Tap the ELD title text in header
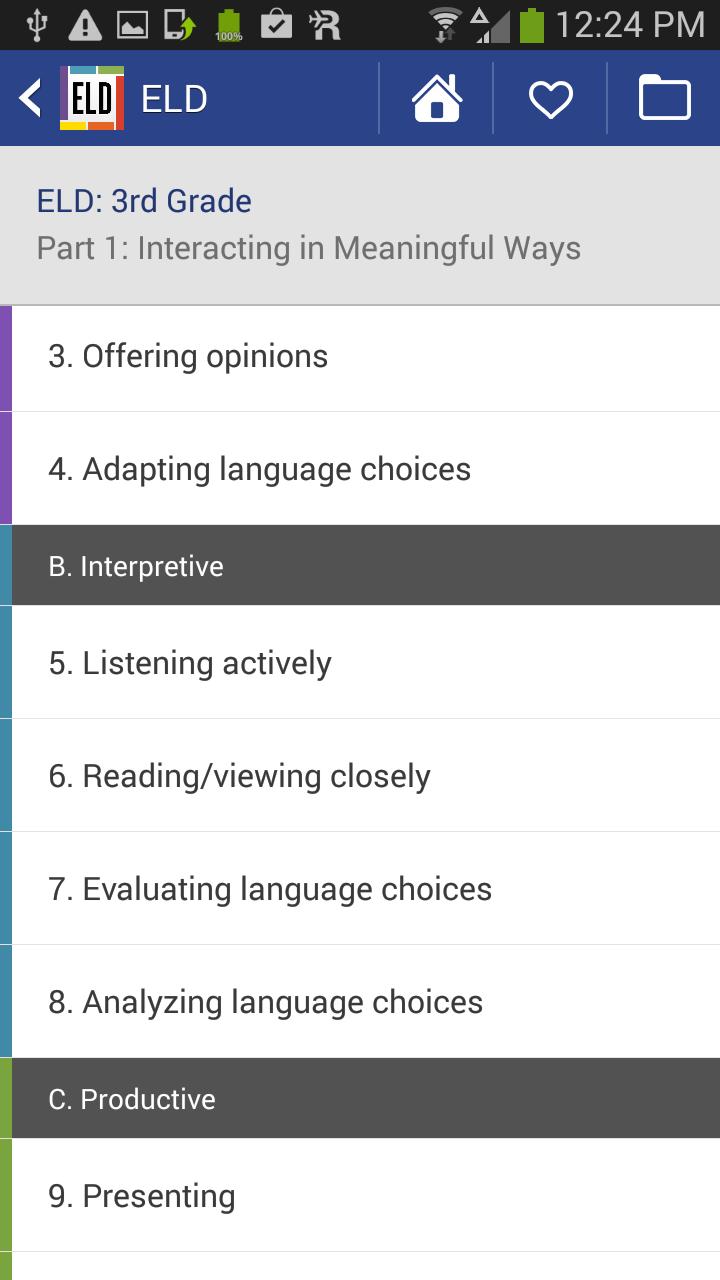Viewport: 720px width, 1280px height. (174, 99)
